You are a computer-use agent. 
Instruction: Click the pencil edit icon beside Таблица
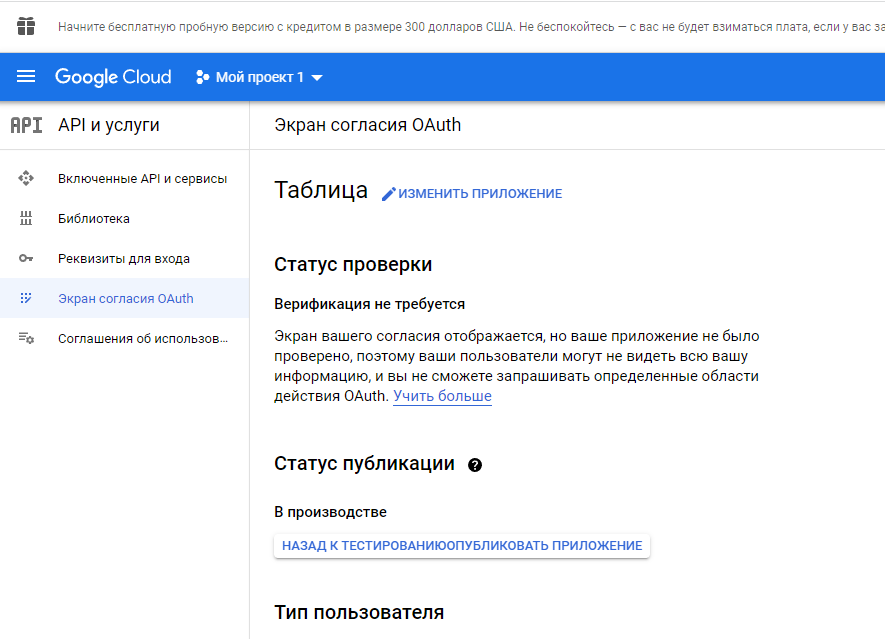point(388,194)
